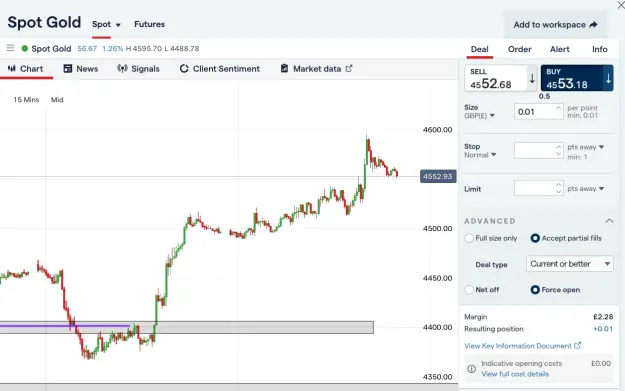Decrease Limit value with down stepper
This screenshot has width=625, height=391.
pos(558,192)
